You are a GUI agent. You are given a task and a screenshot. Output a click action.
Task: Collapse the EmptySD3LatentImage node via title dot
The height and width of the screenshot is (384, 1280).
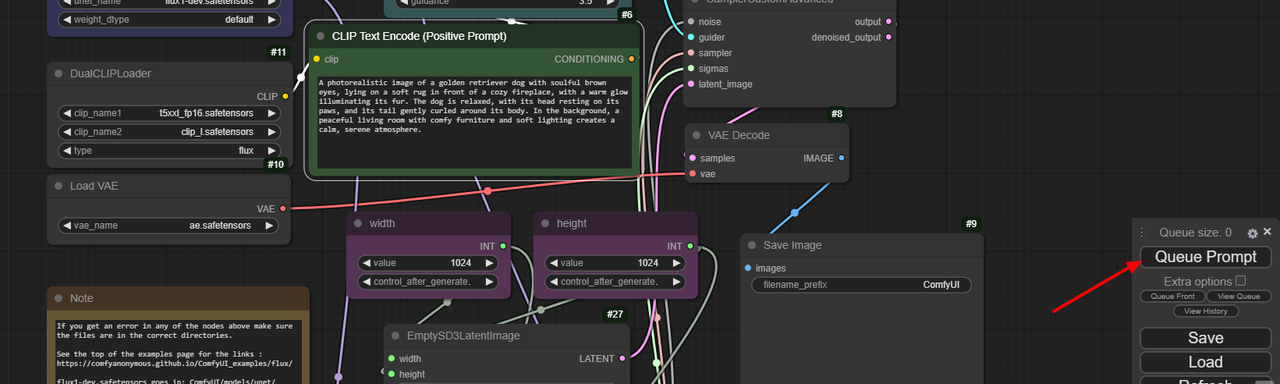point(395,335)
